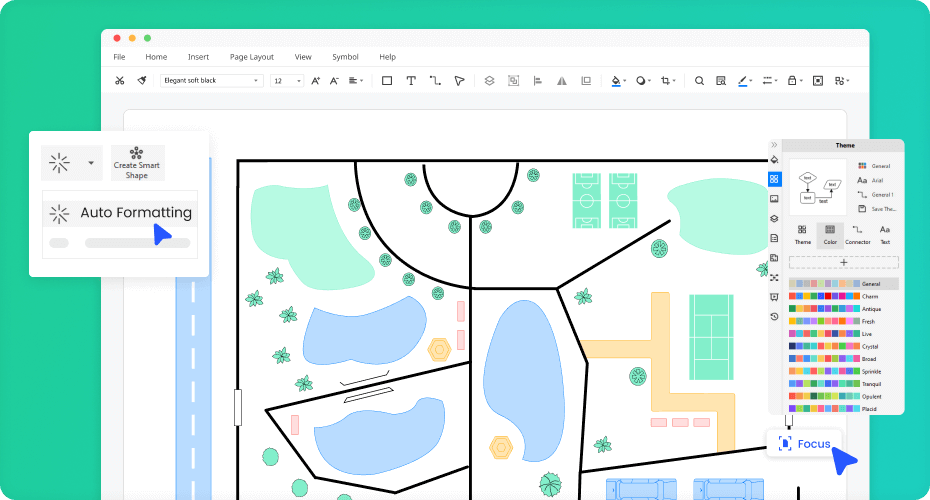Increase font size with the A+ icon
The image size is (930, 500).
[x=316, y=81]
